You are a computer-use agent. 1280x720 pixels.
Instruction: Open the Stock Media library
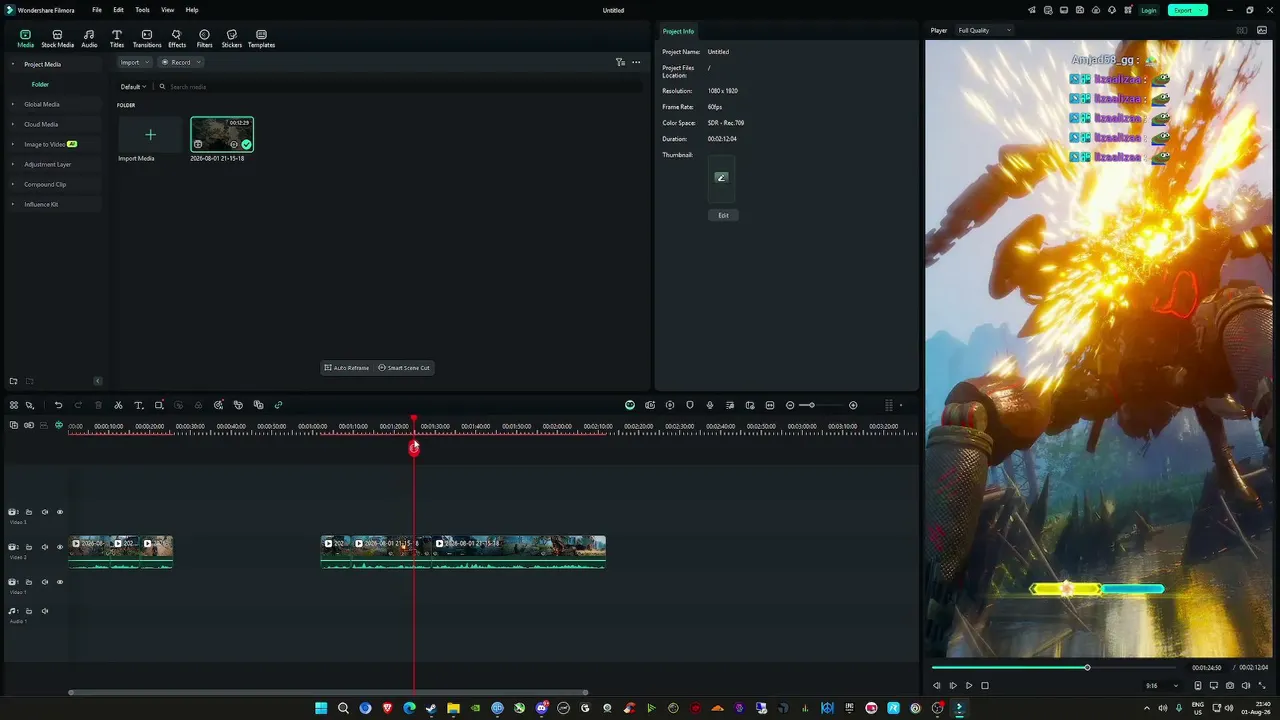click(x=57, y=38)
